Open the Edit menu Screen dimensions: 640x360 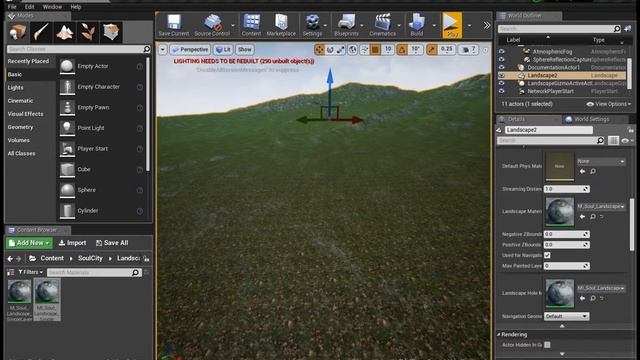click(x=29, y=7)
